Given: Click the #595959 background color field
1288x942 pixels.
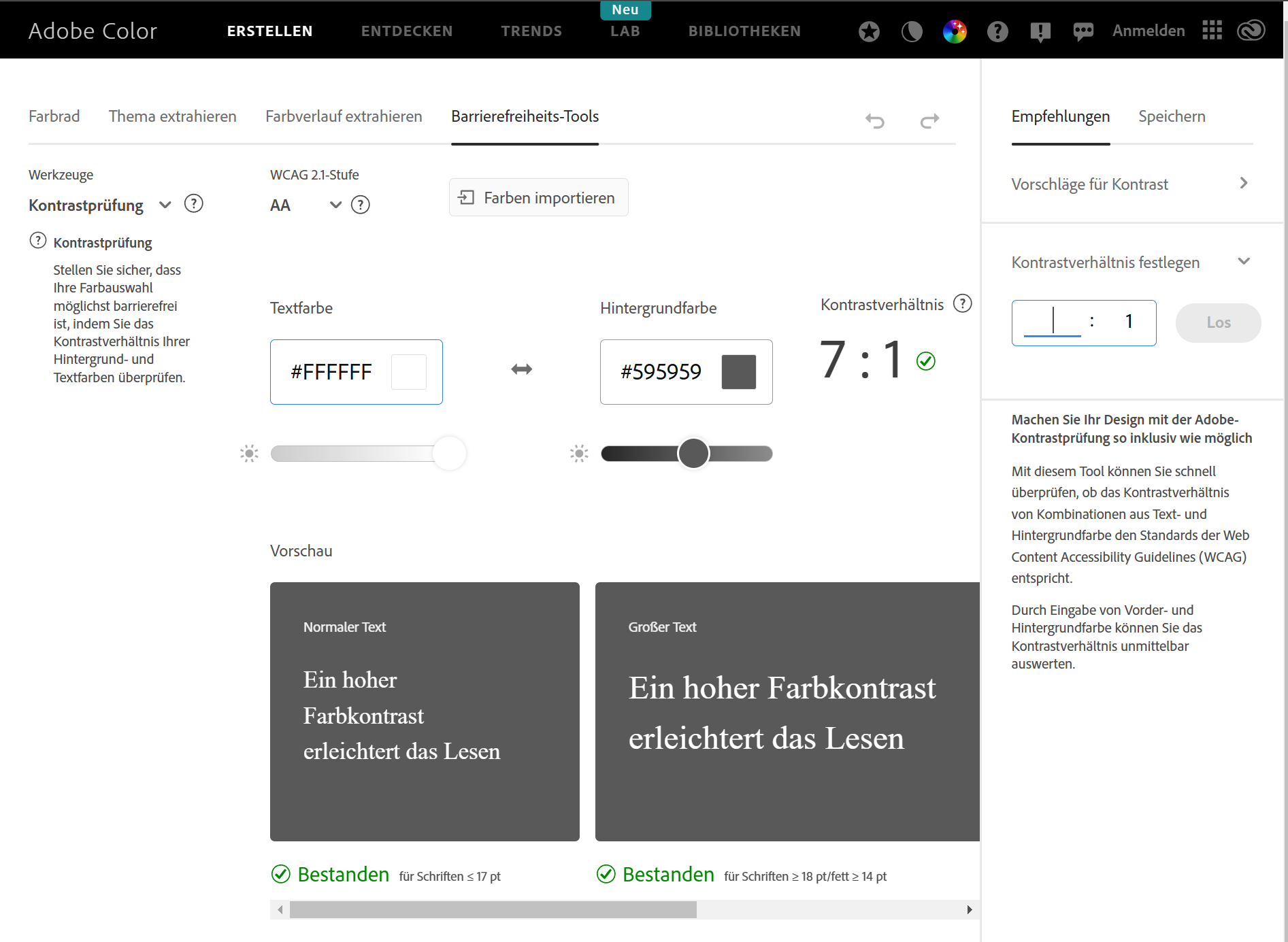Looking at the screenshot, I should click(686, 372).
